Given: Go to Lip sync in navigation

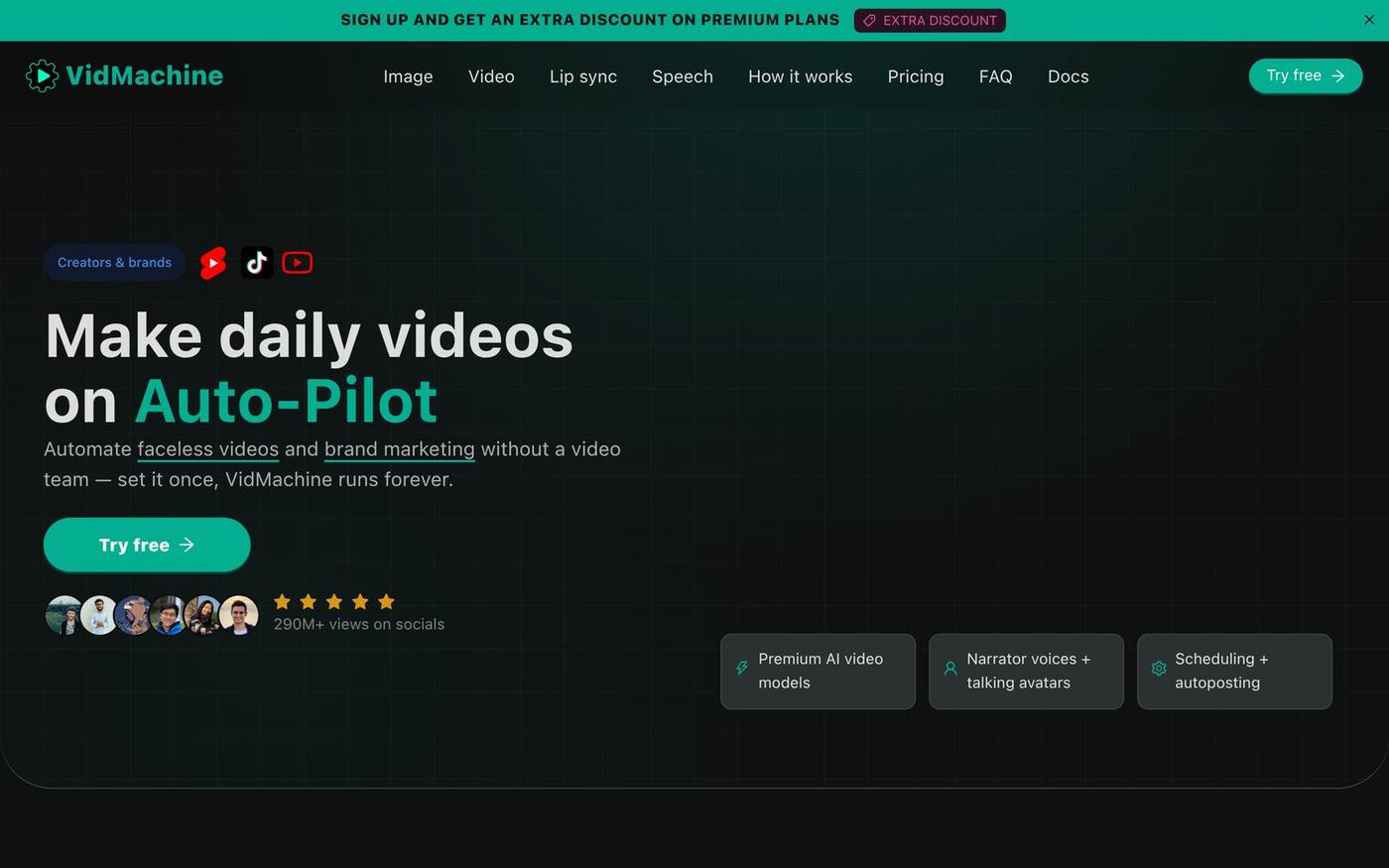Looking at the screenshot, I should (x=583, y=76).
